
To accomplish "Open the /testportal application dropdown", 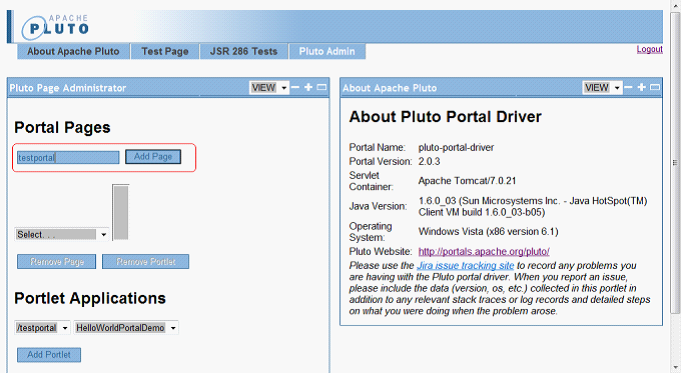I will coord(42,327).
